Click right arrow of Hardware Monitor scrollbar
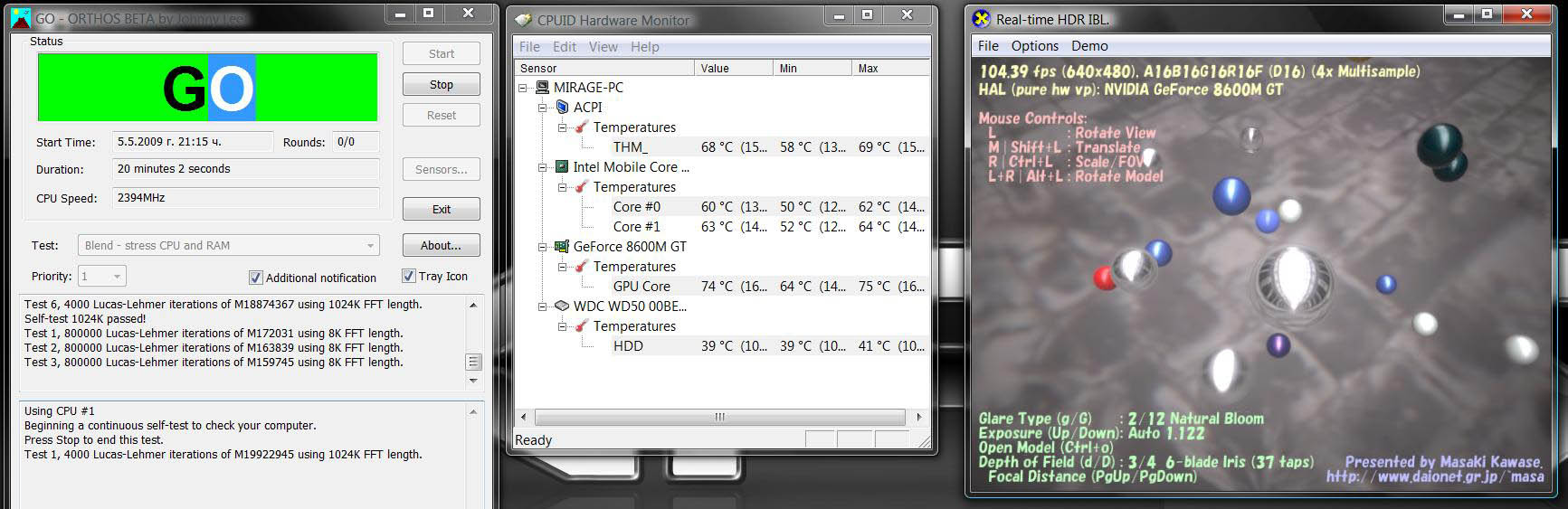The image size is (1568, 509). [x=918, y=417]
